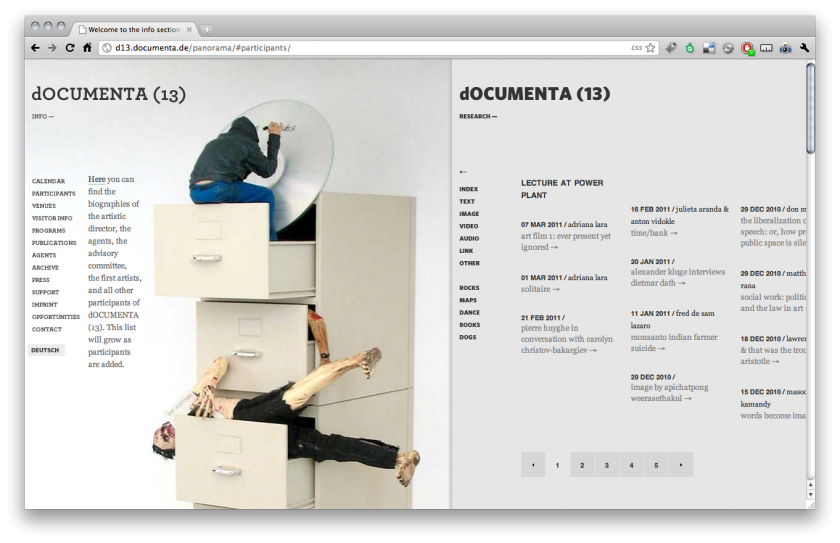The image size is (840, 543).
Task: Click the INFO heading link
Action: (x=42, y=116)
